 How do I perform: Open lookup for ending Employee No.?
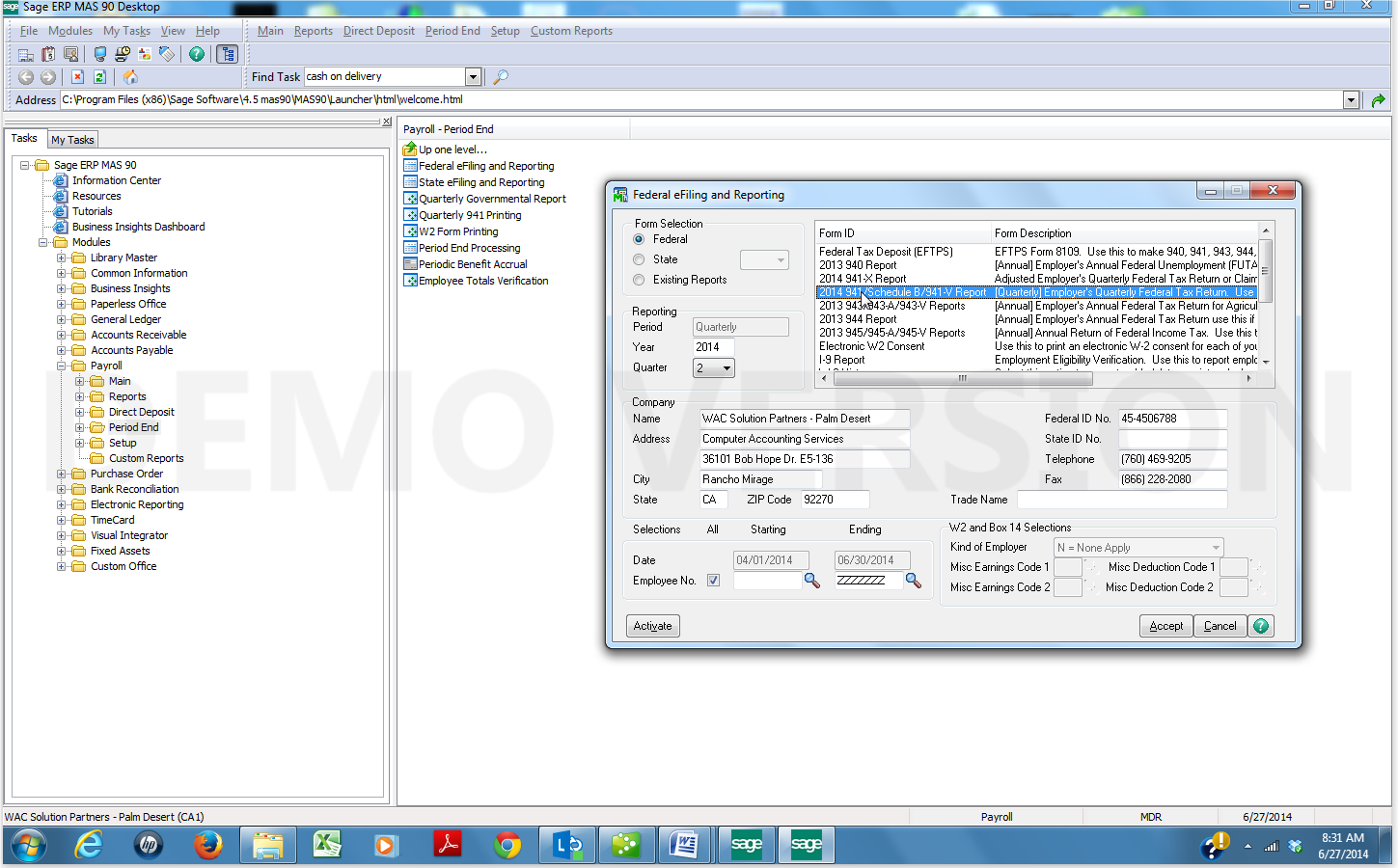pos(913,581)
